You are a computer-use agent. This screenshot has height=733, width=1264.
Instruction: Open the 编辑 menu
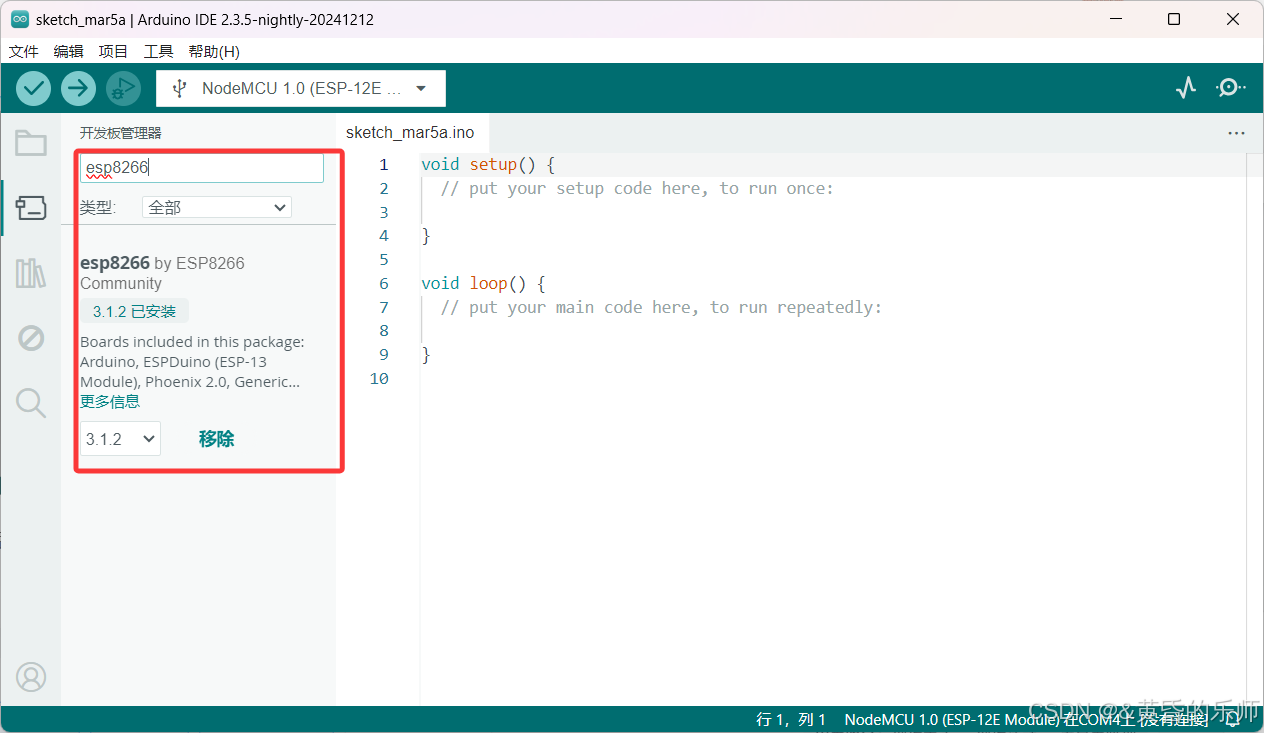coord(69,51)
